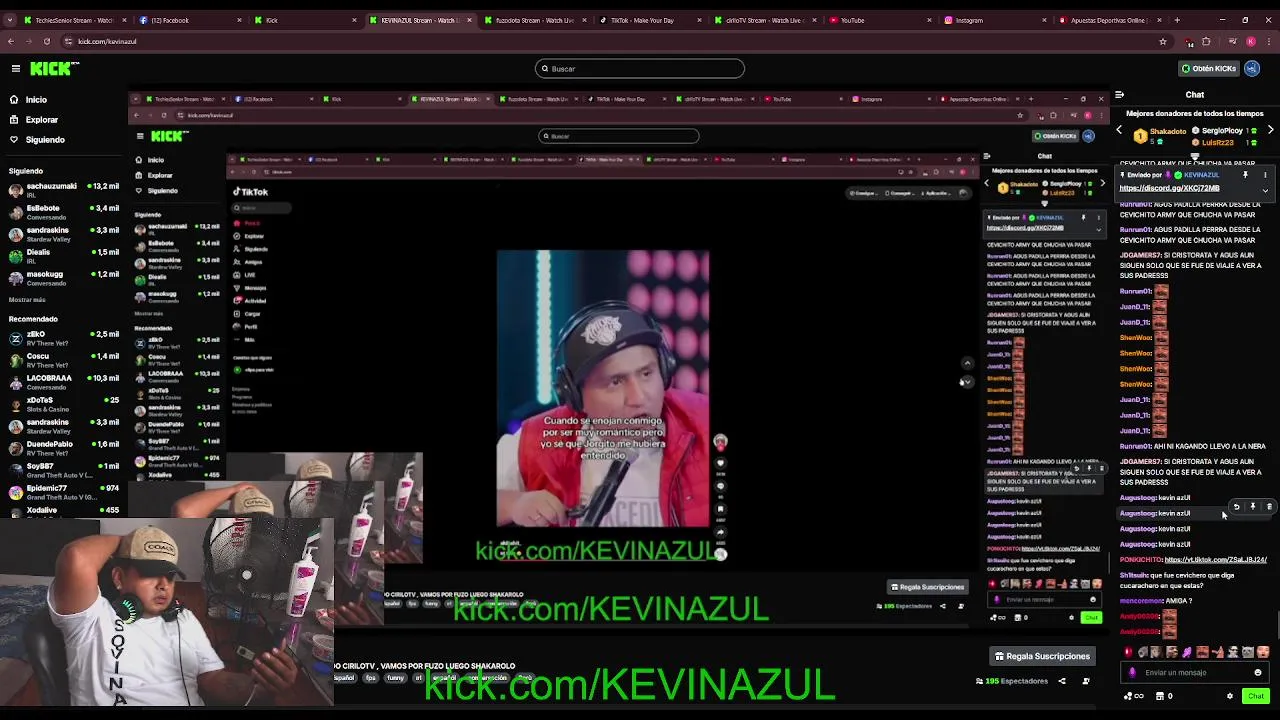Image resolution: width=1280 pixels, height=720 pixels.
Task: Expand Mostrar más in the main sidebar
Action: pyautogui.click(x=27, y=300)
